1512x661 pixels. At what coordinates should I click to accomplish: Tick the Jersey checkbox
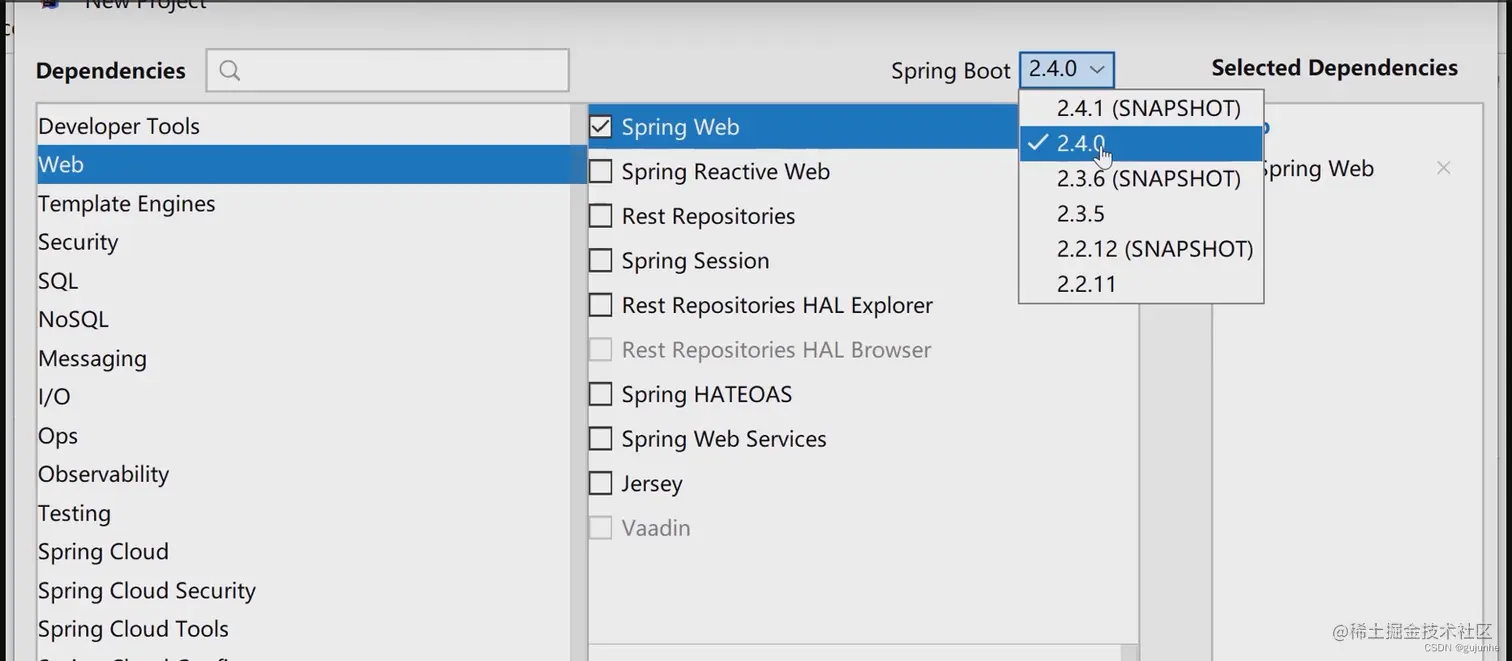pos(600,483)
